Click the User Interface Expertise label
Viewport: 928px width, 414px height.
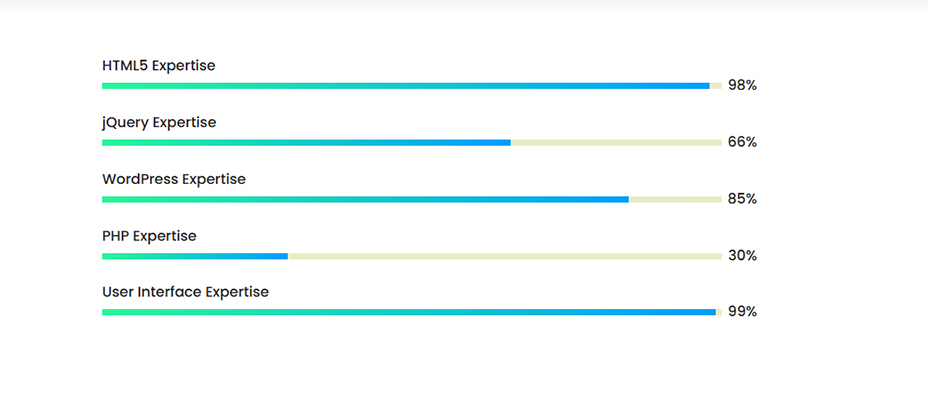[x=185, y=292]
